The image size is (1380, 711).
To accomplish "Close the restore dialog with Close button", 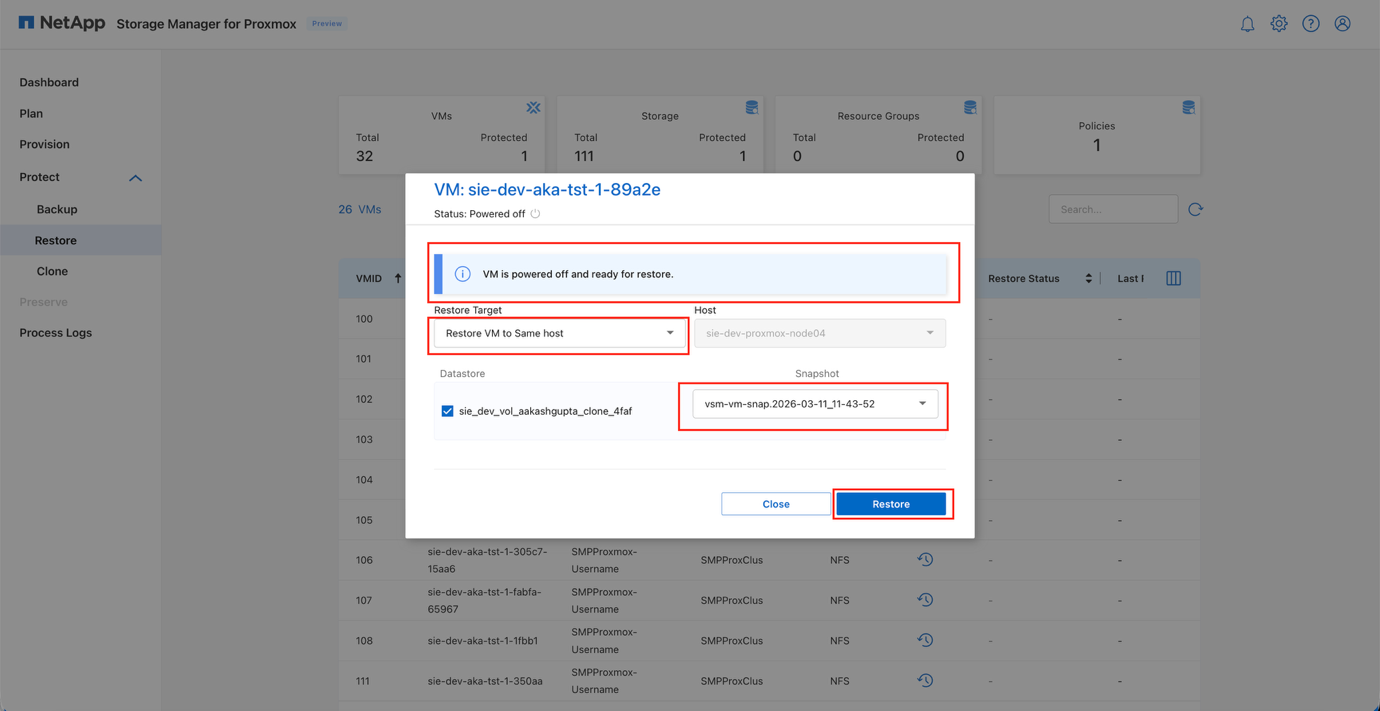I will coord(775,503).
